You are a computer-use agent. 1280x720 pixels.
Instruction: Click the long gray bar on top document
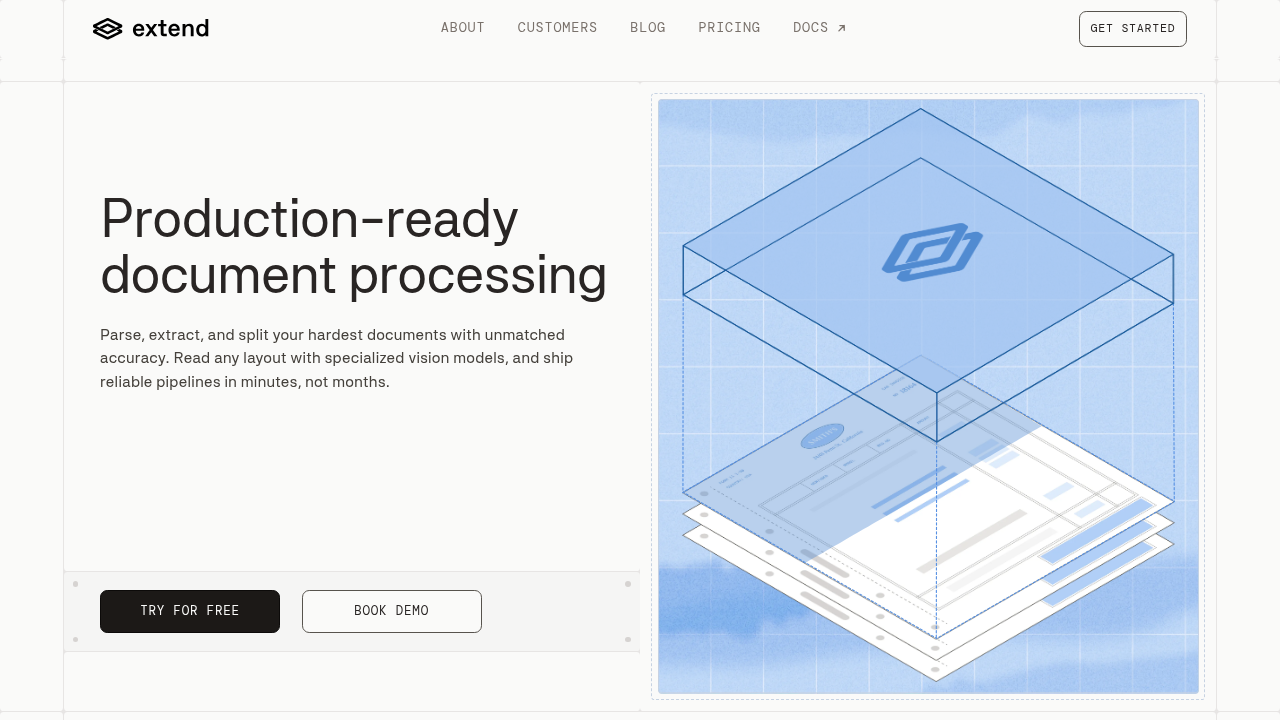[x=971, y=541]
